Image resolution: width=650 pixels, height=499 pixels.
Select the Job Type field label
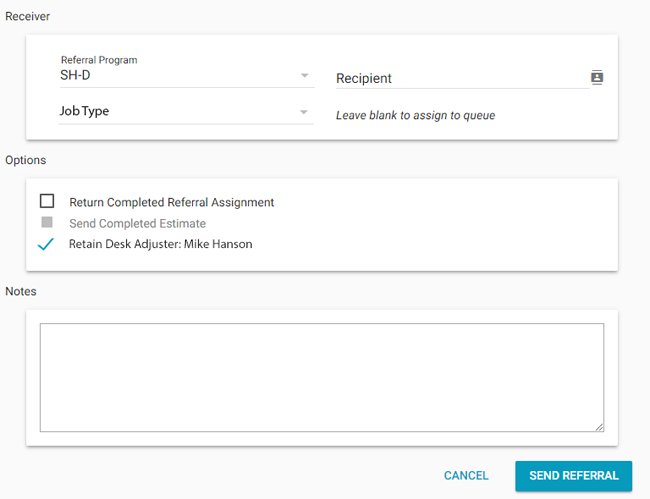tap(85, 111)
